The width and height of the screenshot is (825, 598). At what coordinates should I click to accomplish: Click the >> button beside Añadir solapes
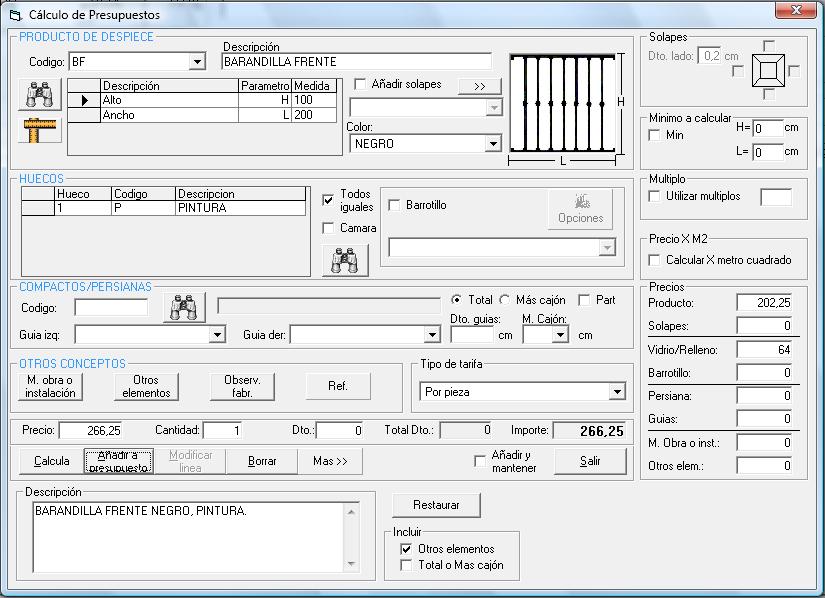[x=479, y=86]
